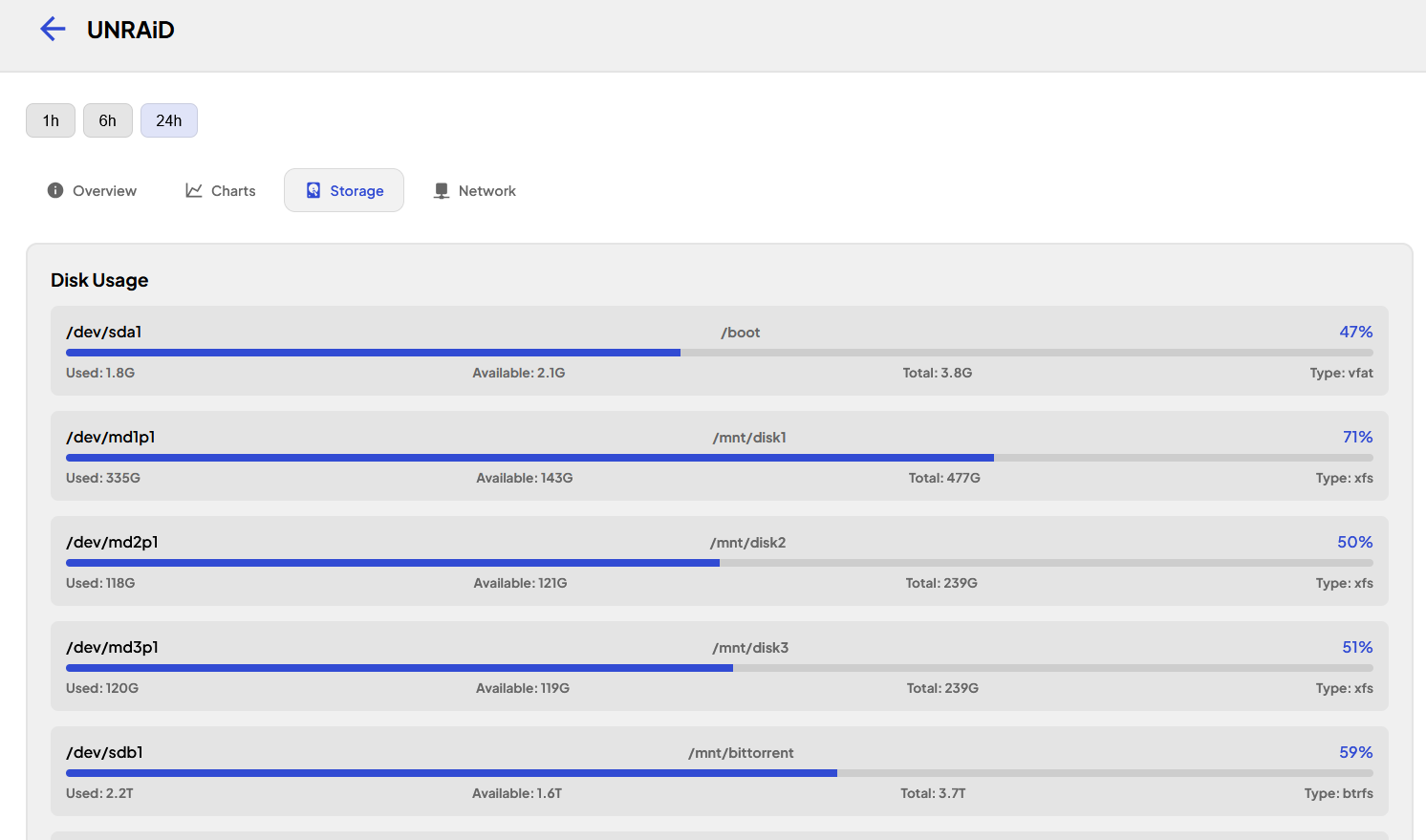This screenshot has height=840, width=1426.
Task: Click 'Available: 2.1G' text
Action: click(x=519, y=373)
